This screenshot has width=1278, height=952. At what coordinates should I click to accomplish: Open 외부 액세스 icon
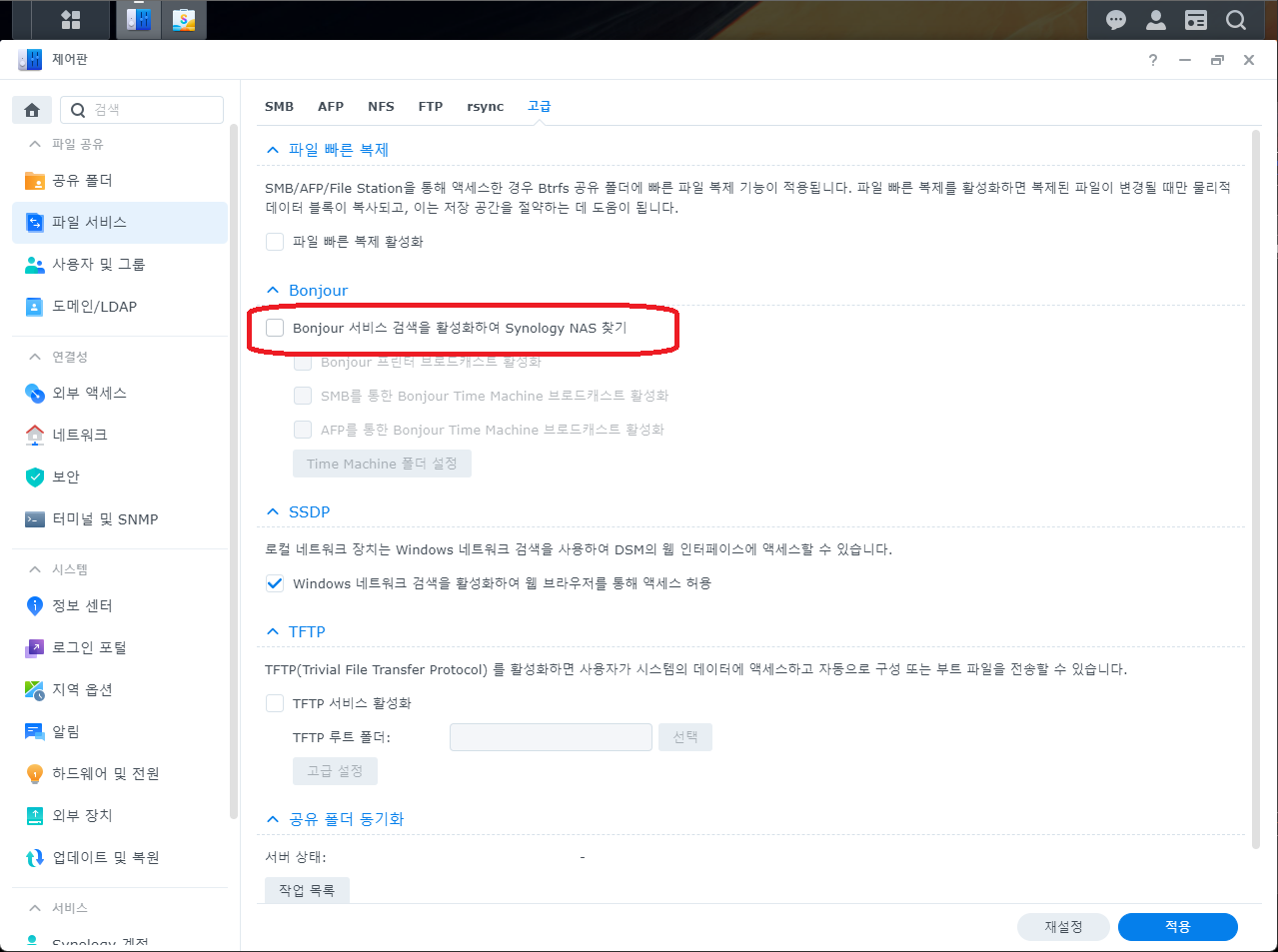point(35,394)
